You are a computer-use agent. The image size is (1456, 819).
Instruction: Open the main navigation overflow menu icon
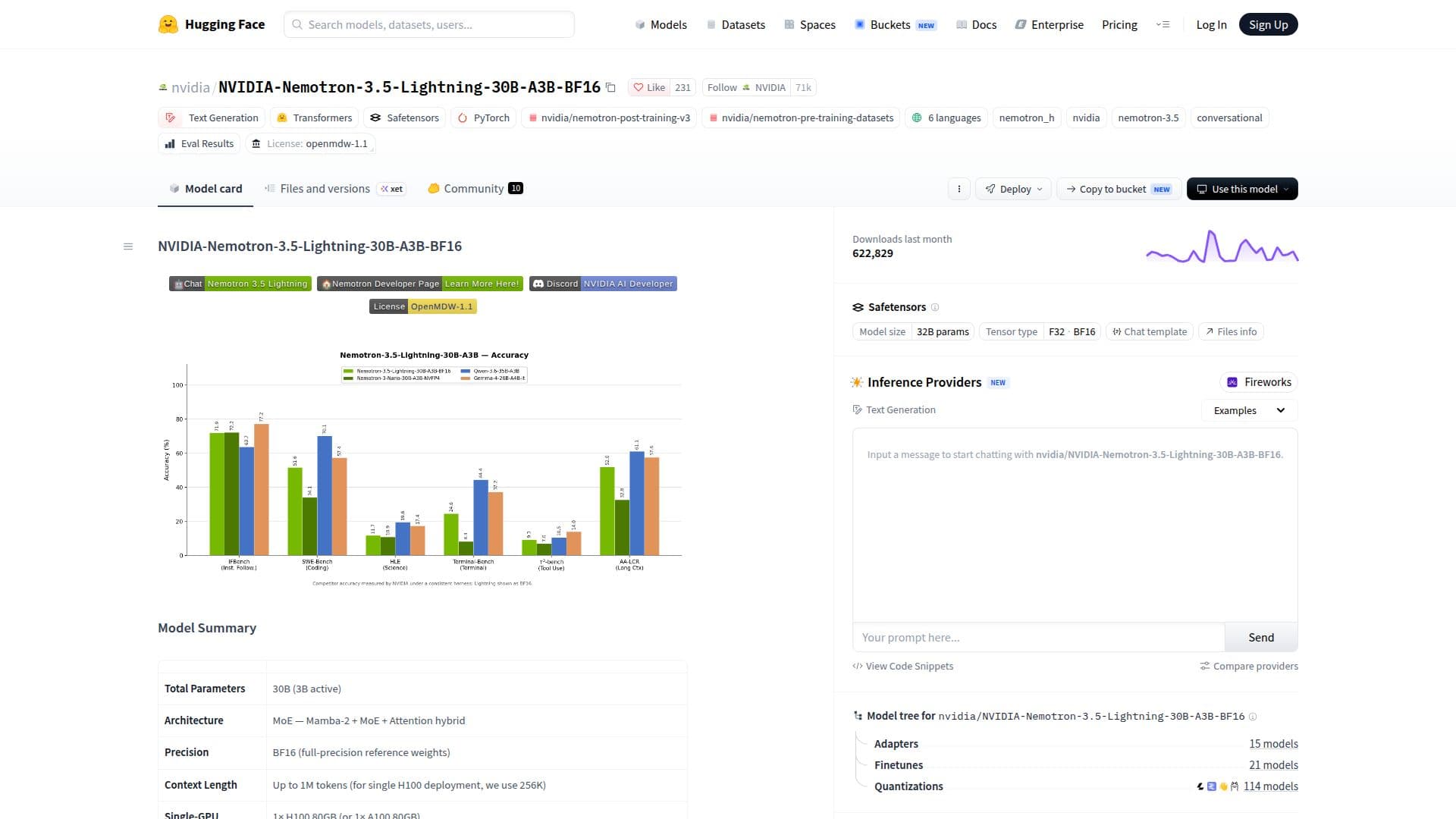tap(1163, 24)
